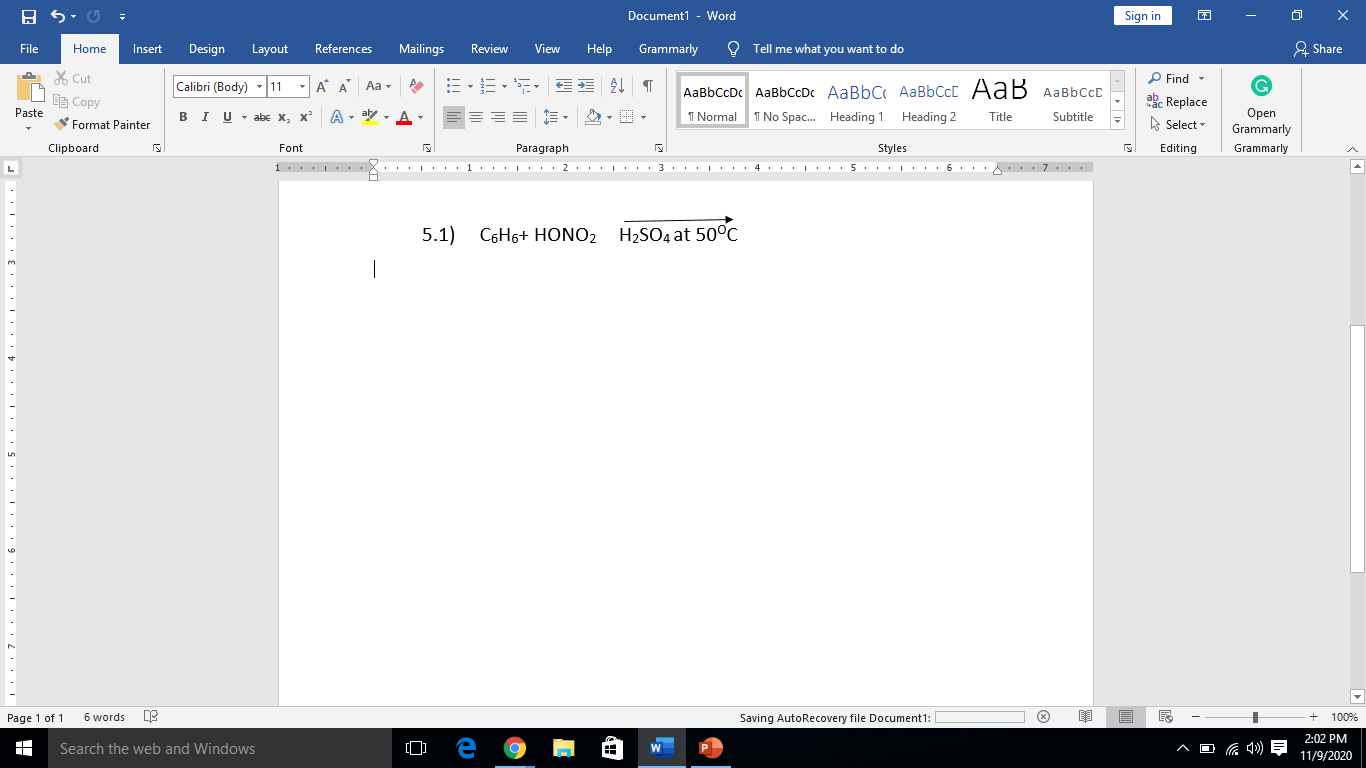
Task: Switch to the Insert ribbon tab
Action: point(147,48)
